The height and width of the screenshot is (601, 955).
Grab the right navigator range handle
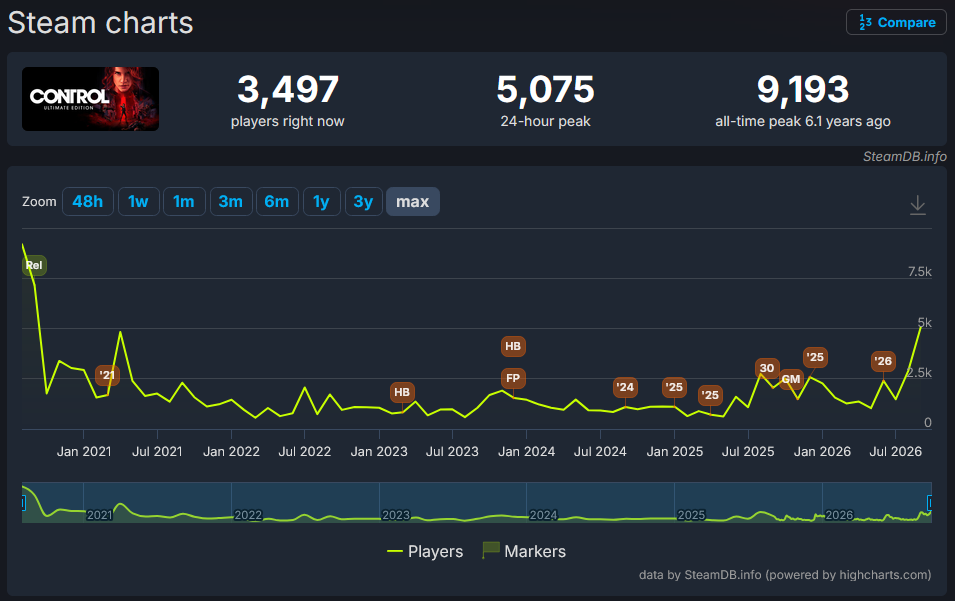(930, 503)
